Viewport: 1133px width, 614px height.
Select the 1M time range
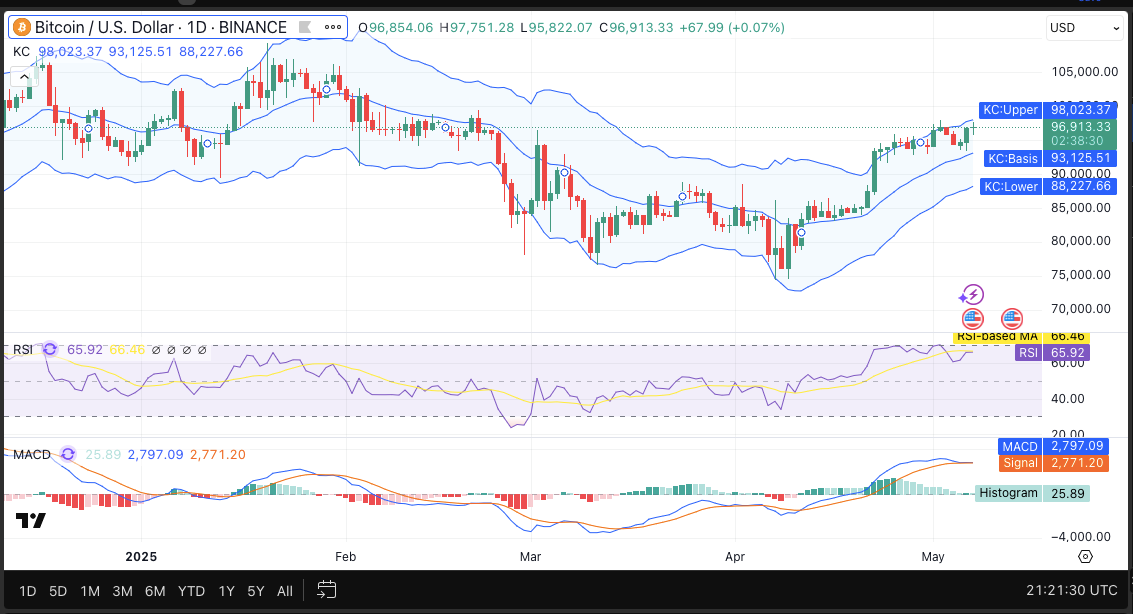click(x=90, y=591)
